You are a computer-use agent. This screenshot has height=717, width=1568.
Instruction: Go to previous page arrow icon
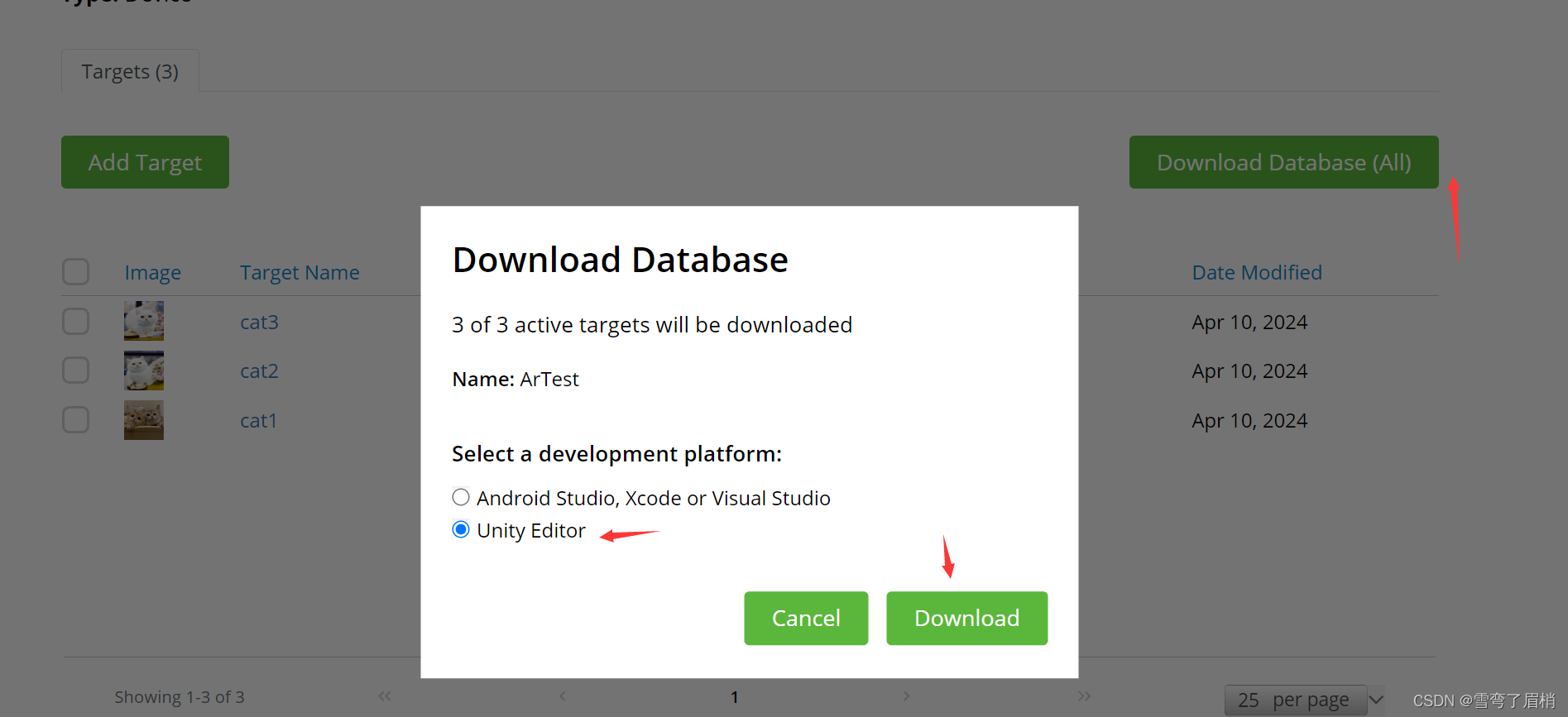[563, 696]
